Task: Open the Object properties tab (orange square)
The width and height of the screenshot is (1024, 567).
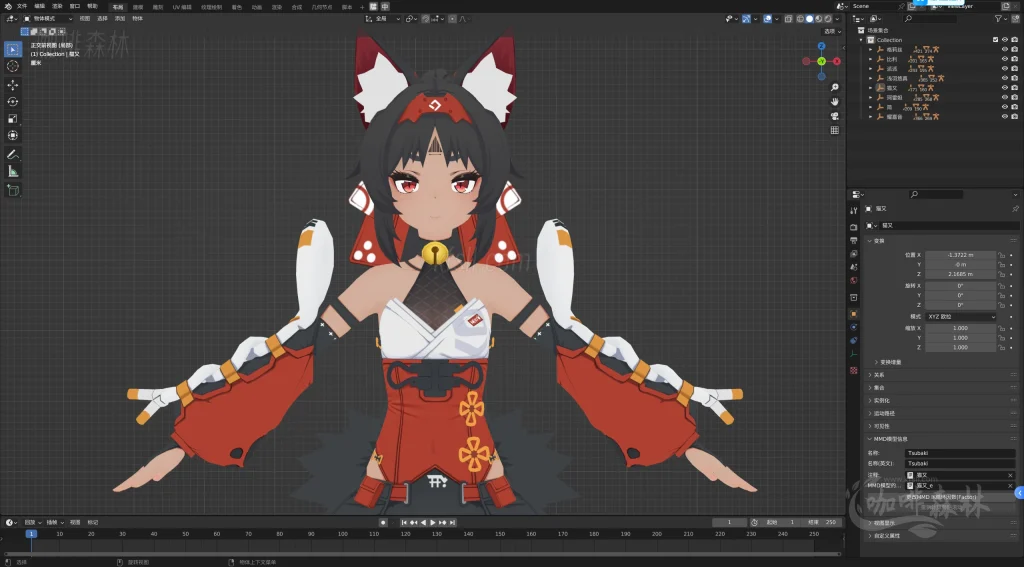Action: 854,314
